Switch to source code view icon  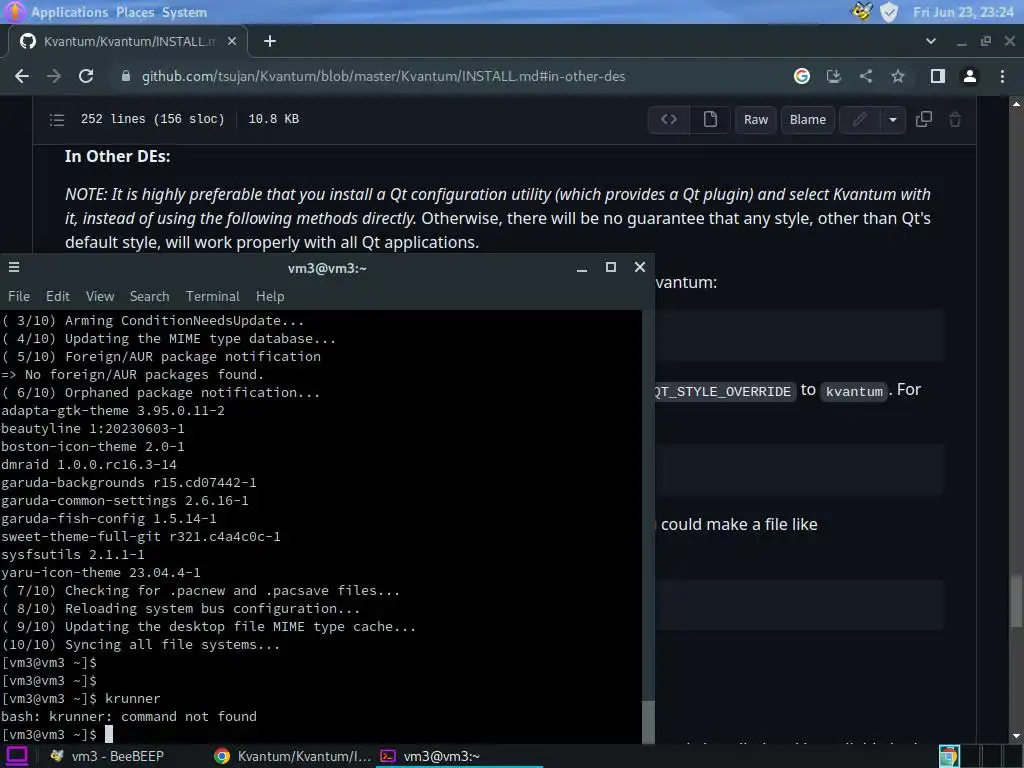[x=669, y=120]
